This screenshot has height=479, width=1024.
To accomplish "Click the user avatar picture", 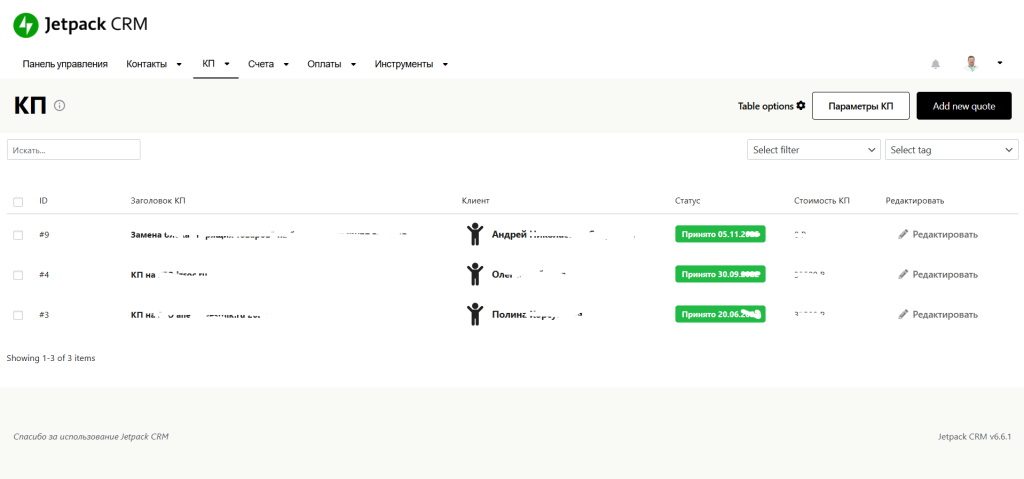I will pyautogui.click(x=972, y=63).
